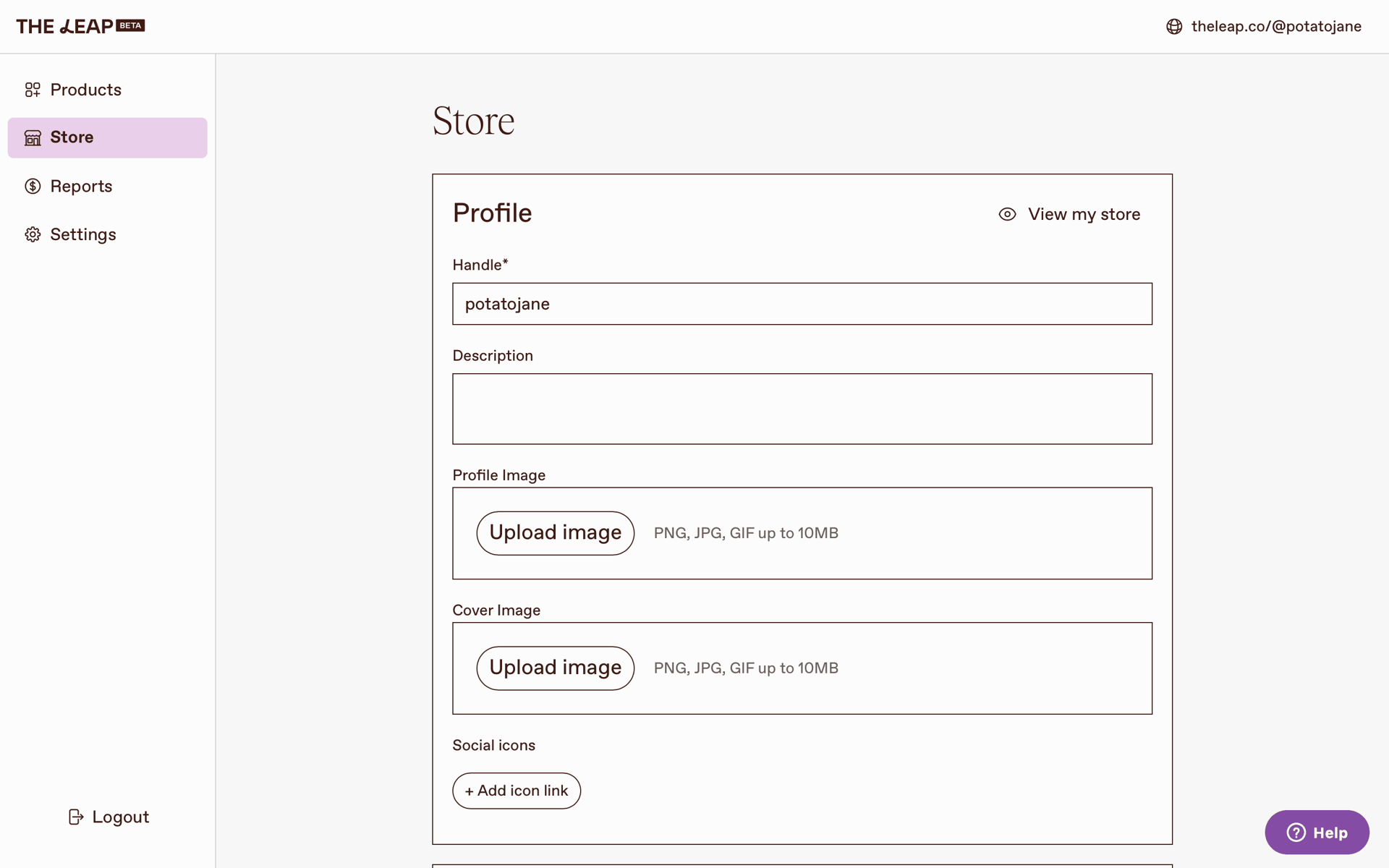Image resolution: width=1389 pixels, height=868 pixels.
Task: Click the Store shop icon
Action: point(33,137)
